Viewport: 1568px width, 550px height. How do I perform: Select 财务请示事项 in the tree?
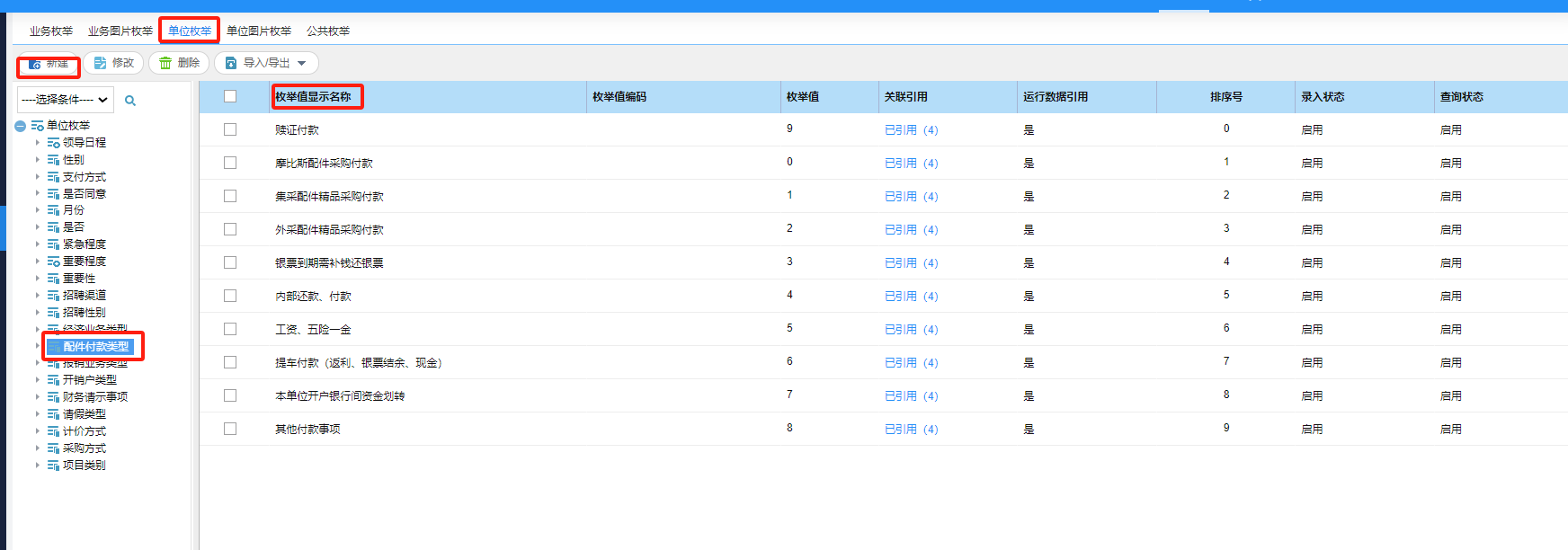[x=94, y=397]
